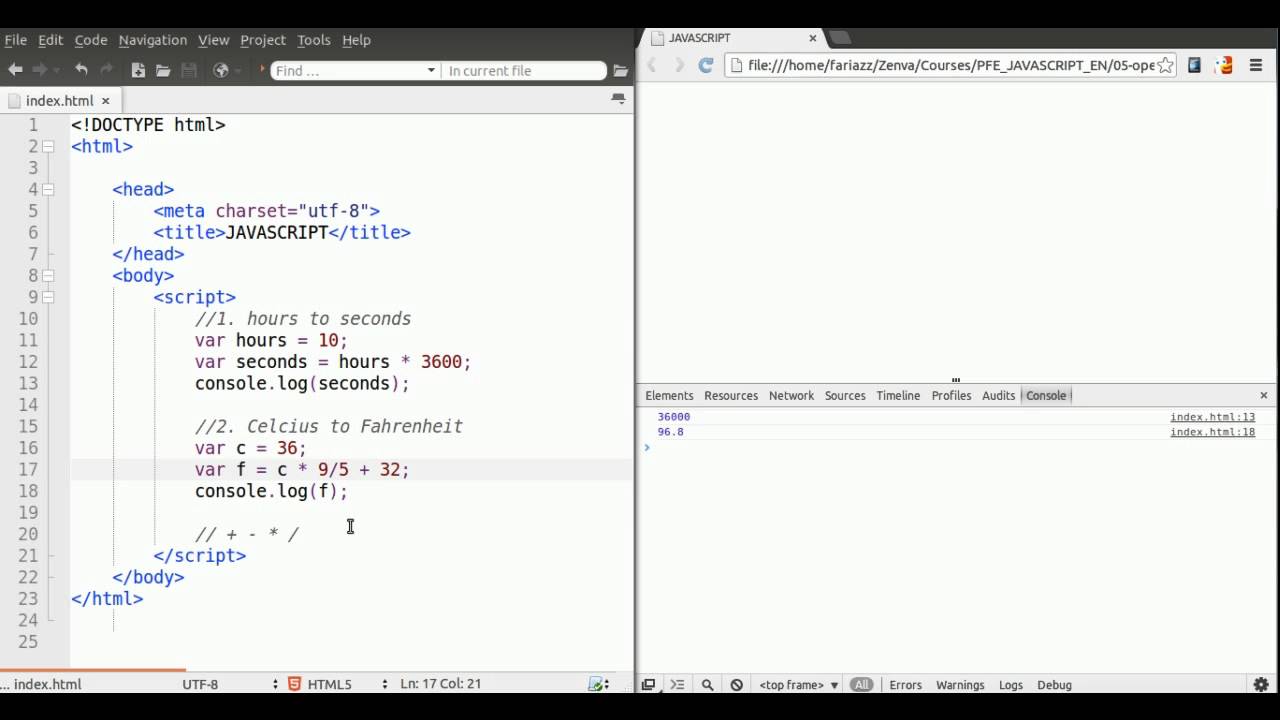The image size is (1280, 720).
Task: Click the DevTools search magnifier icon
Action: tap(707, 685)
